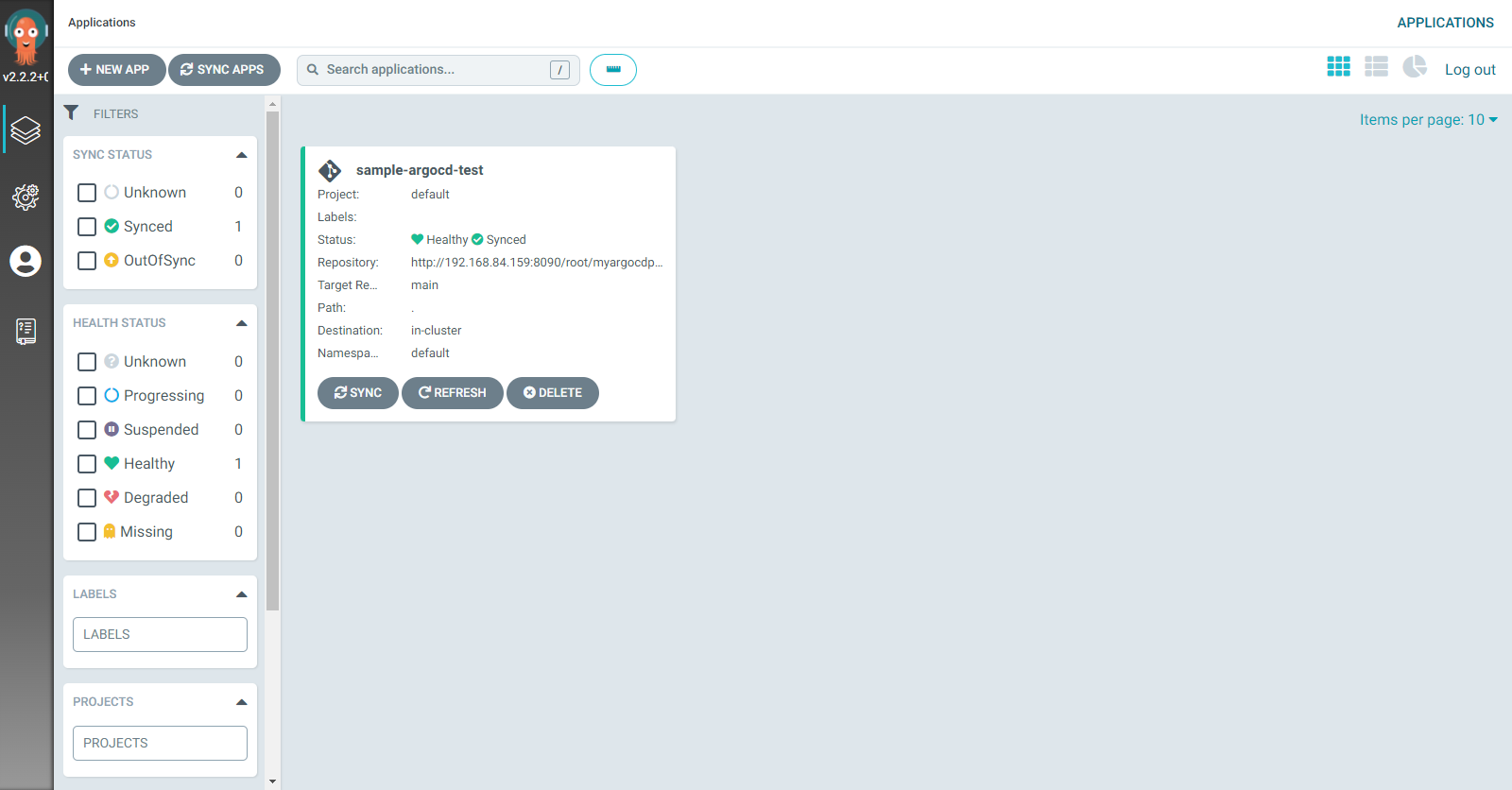Viewport: 1512px width, 790px height.
Task: Check the Missing filter checkbox
Action: click(87, 532)
